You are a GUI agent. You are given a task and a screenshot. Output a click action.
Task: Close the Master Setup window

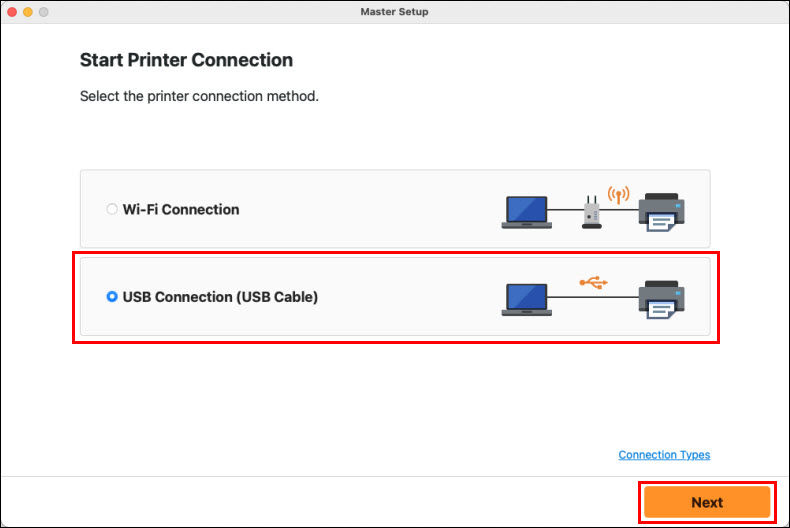[12, 12]
